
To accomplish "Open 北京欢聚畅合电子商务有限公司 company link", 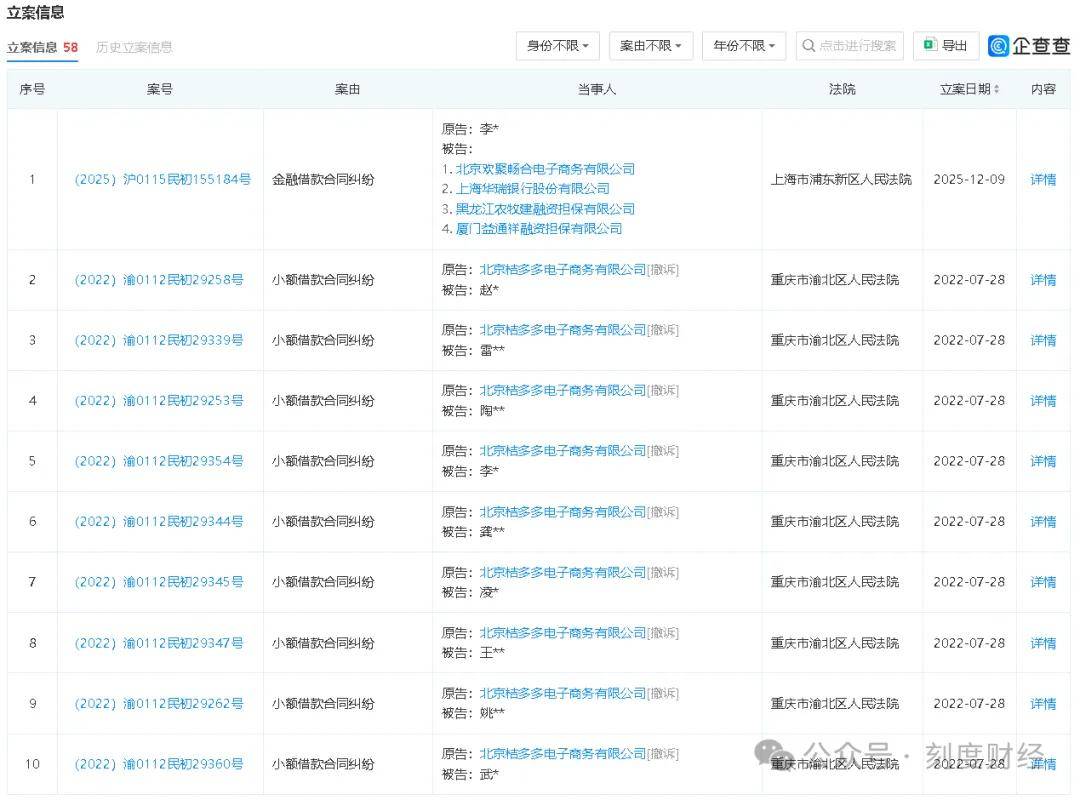I will (x=545, y=169).
